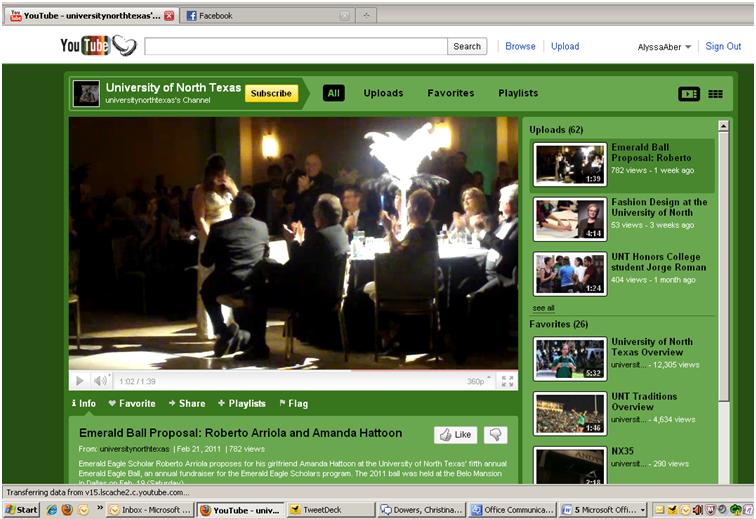Open the 360p video quality menu
The width and height of the screenshot is (756, 519).
pyautogui.click(x=476, y=381)
